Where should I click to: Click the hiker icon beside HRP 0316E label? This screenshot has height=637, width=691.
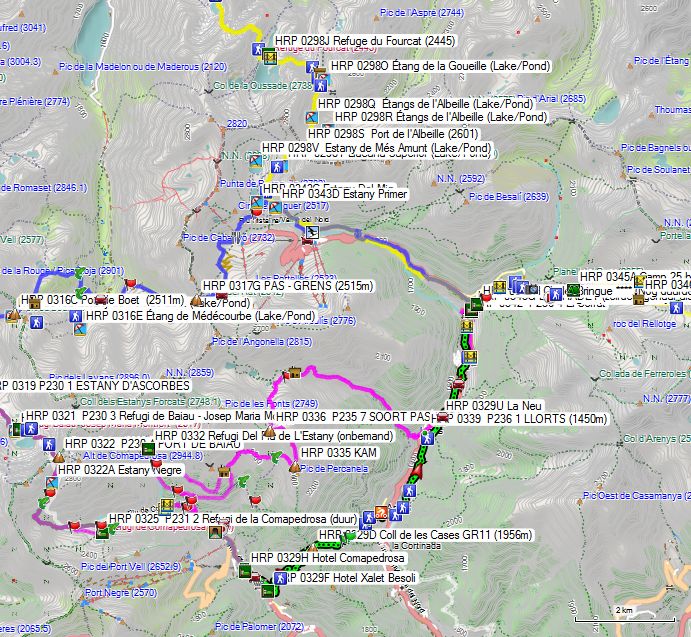[74, 317]
